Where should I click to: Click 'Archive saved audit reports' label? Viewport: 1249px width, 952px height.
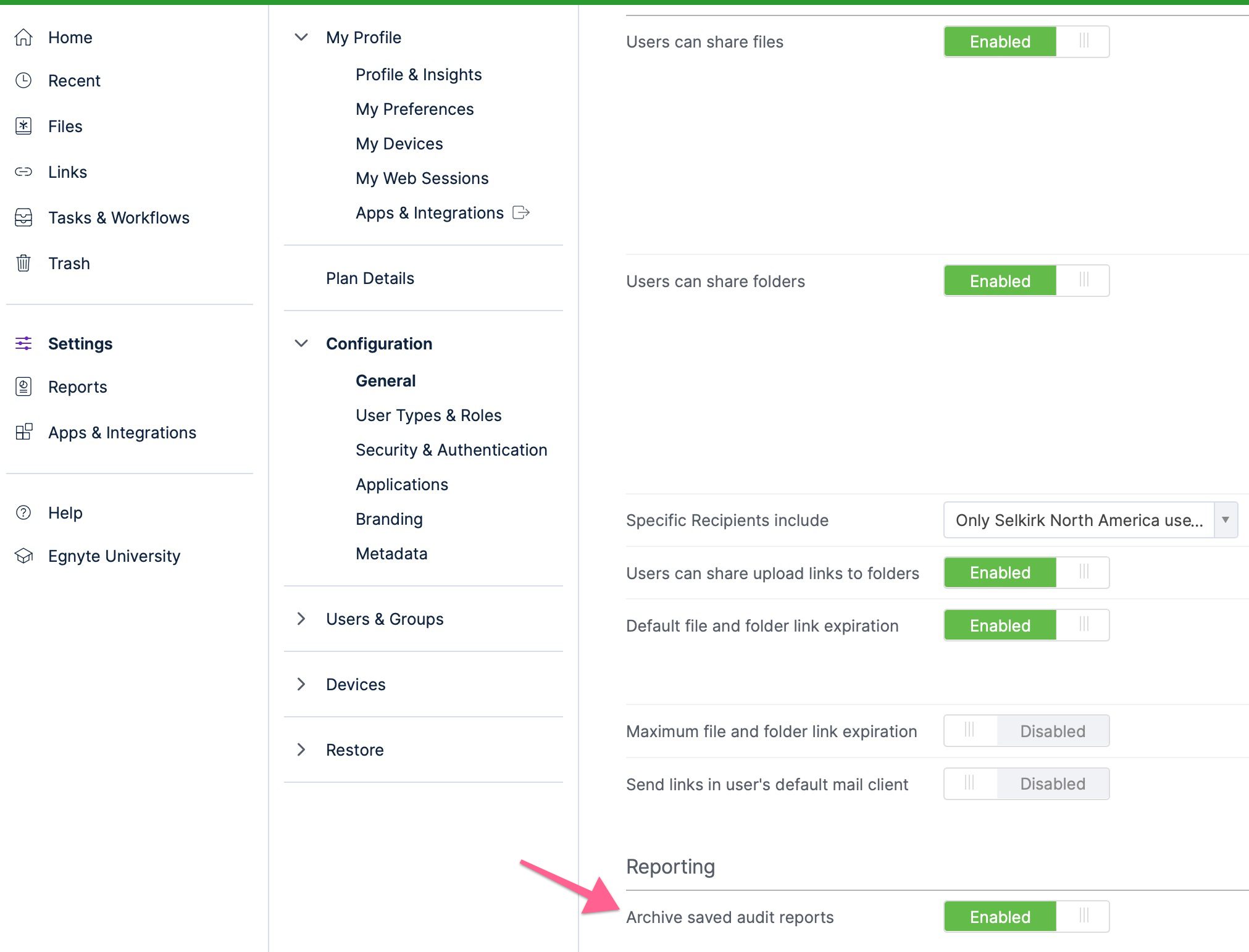(730, 917)
